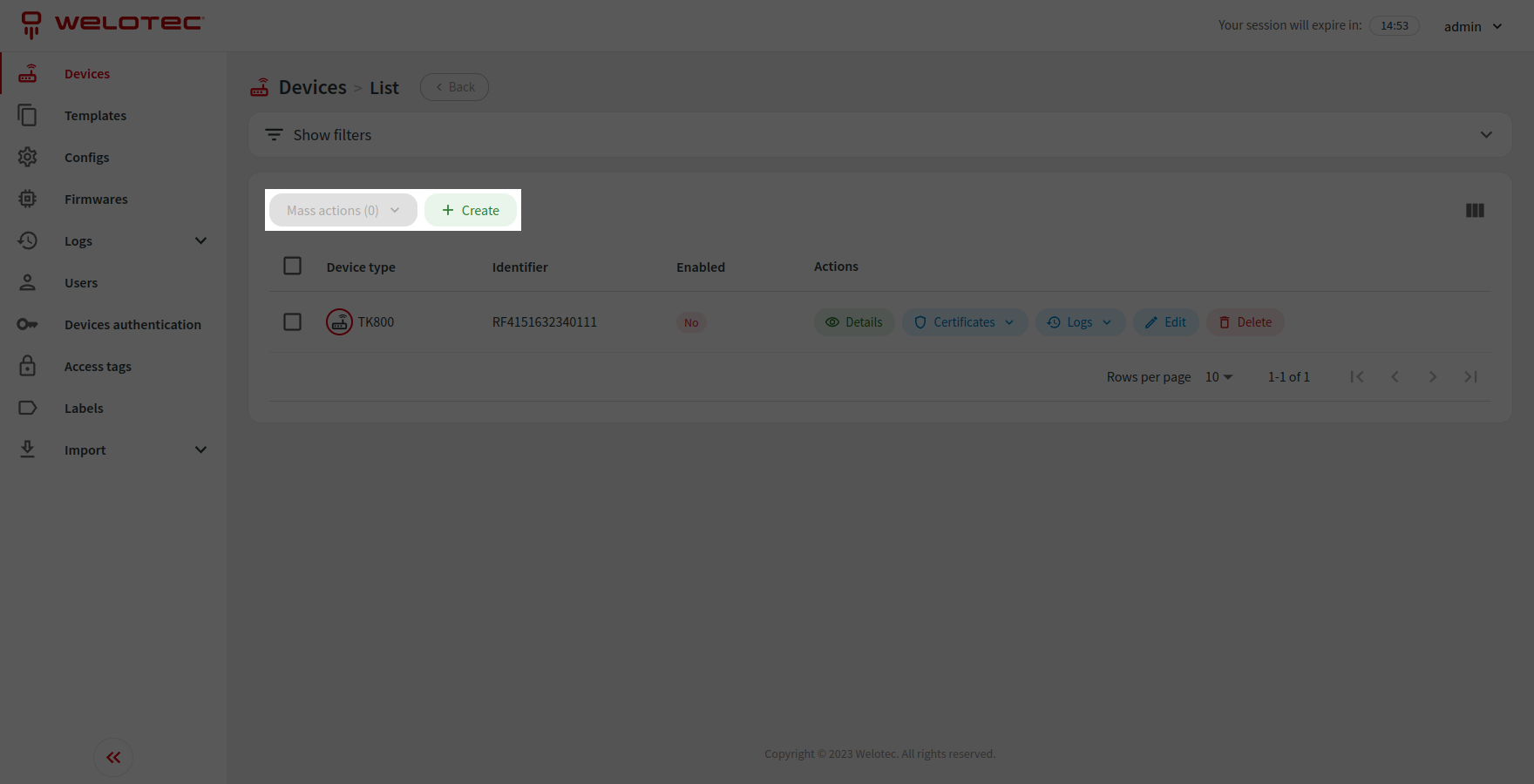Viewport: 1534px width, 784px height.
Task: Click the Welotec logo
Action: (112, 24)
